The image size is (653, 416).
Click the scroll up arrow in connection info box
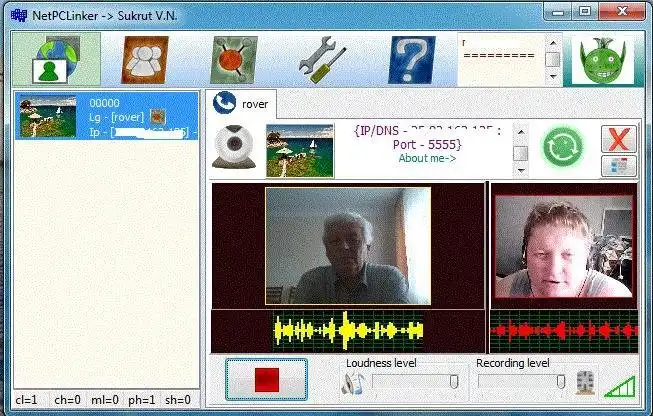(520, 132)
